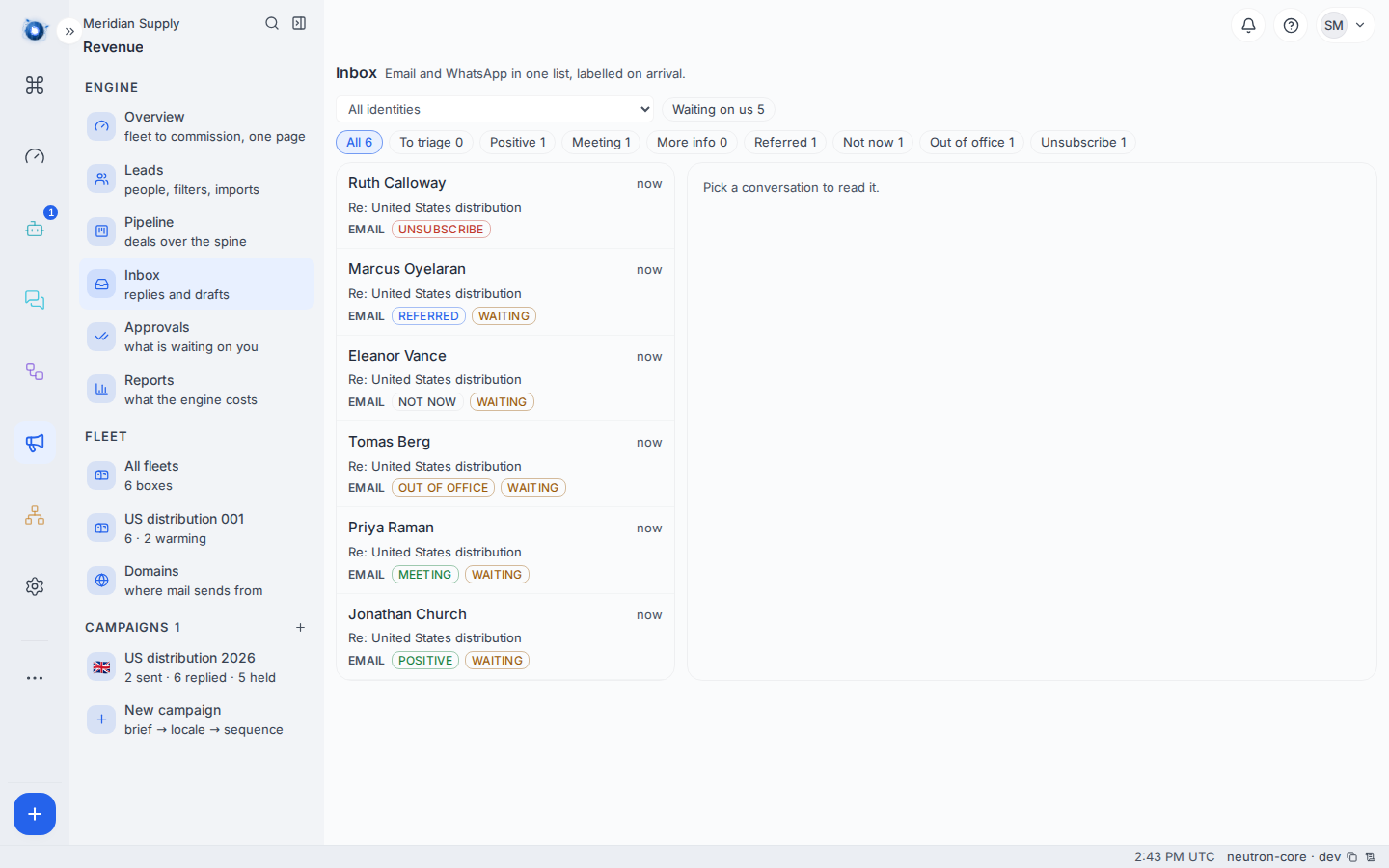Click the MEETING label on Priya Raman
The image size is (1389, 868).
[x=425, y=575]
